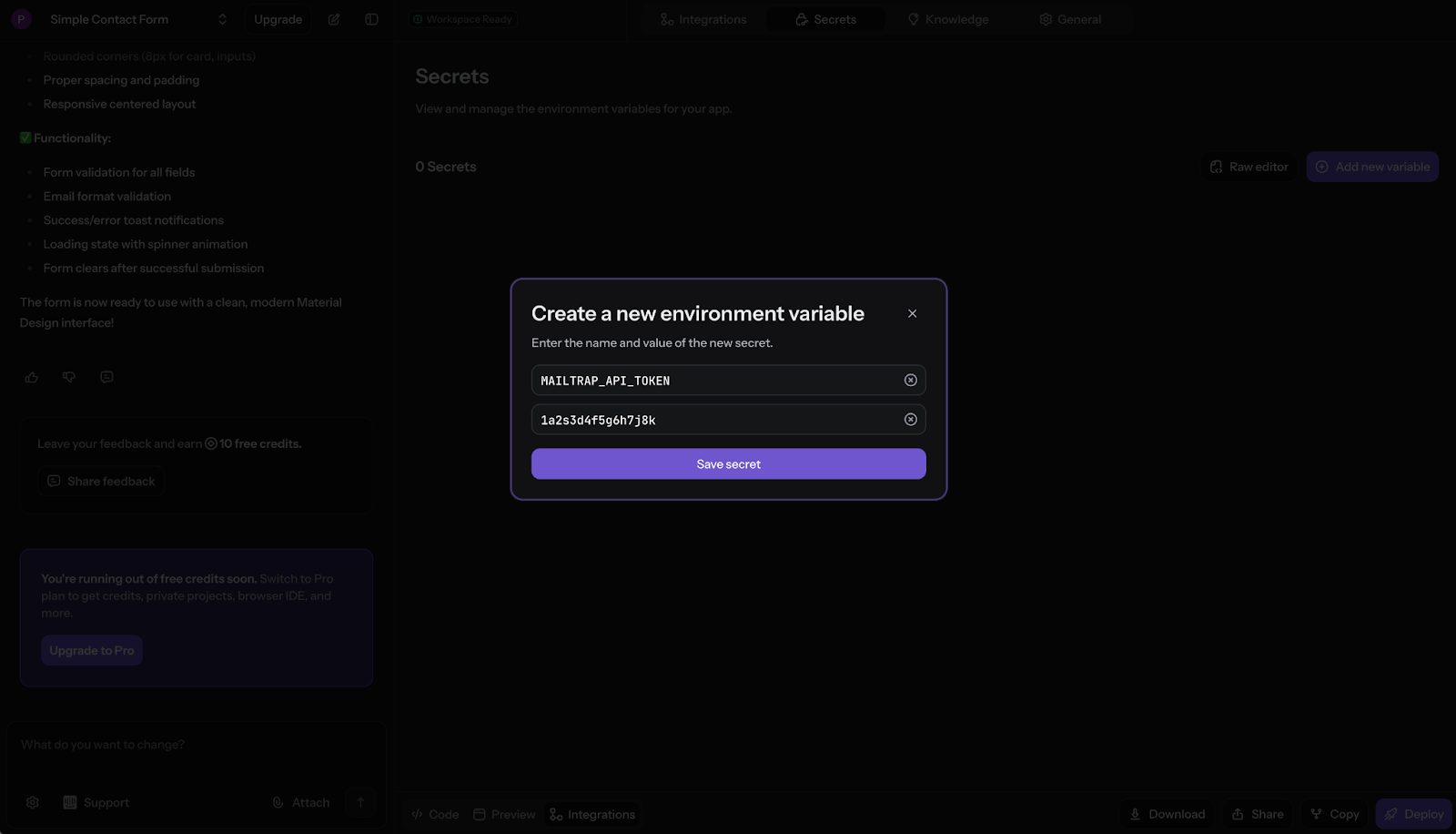Open chat settings via the gear icon

click(32, 801)
